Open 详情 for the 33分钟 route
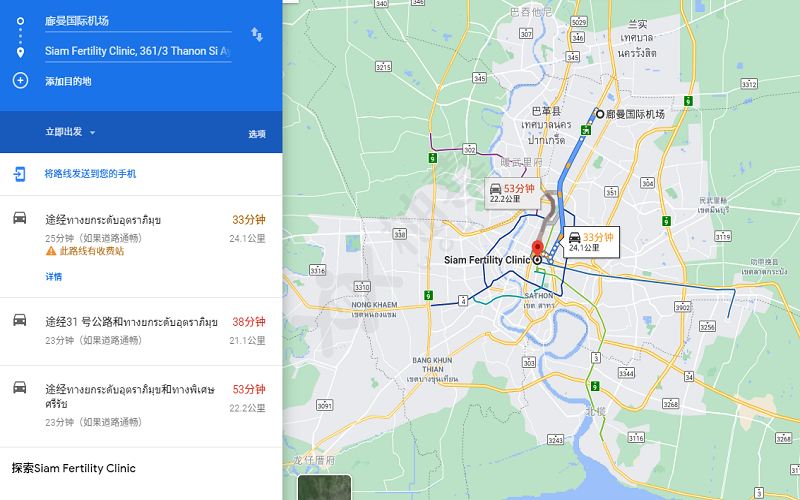The width and height of the screenshot is (800, 500). point(54,277)
